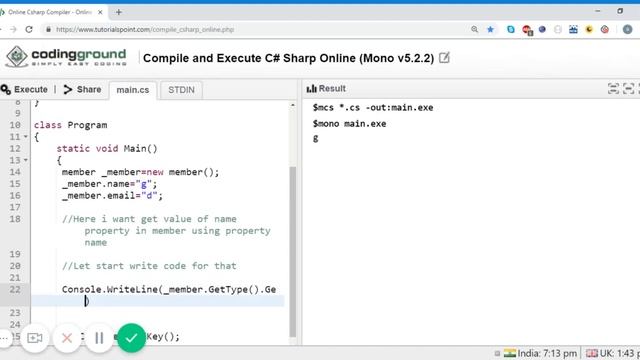Click the output 'g' in Result panel

click(x=316, y=138)
